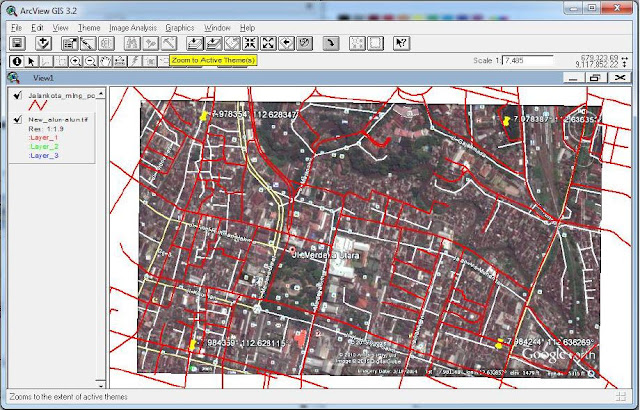Open the Window menu
Viewport: 640px width, 410px height.
(x=218, y=28)
